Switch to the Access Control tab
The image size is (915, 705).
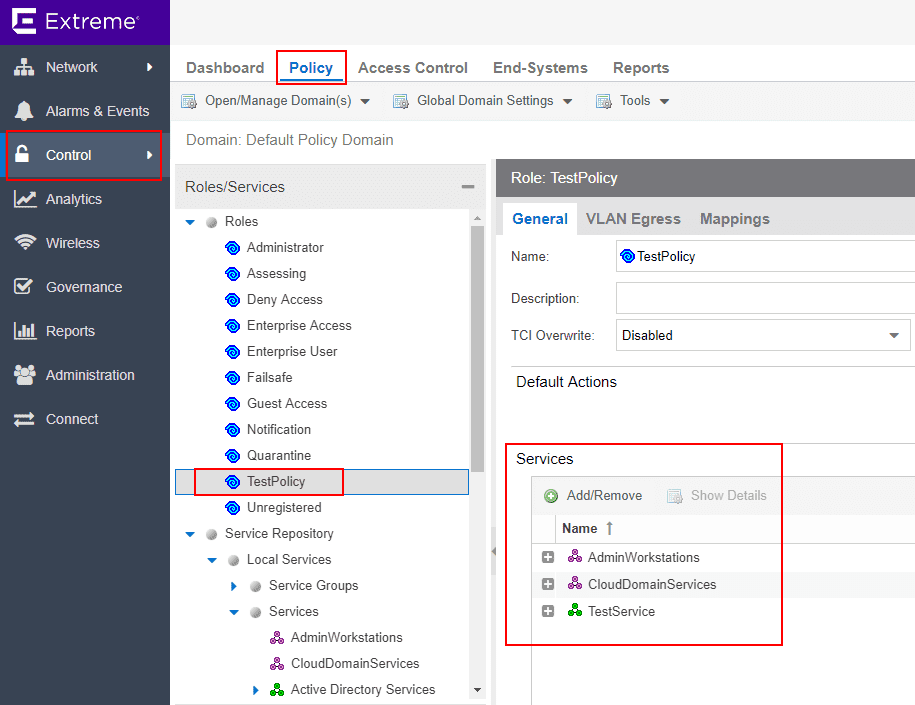(x=412, y=68)
